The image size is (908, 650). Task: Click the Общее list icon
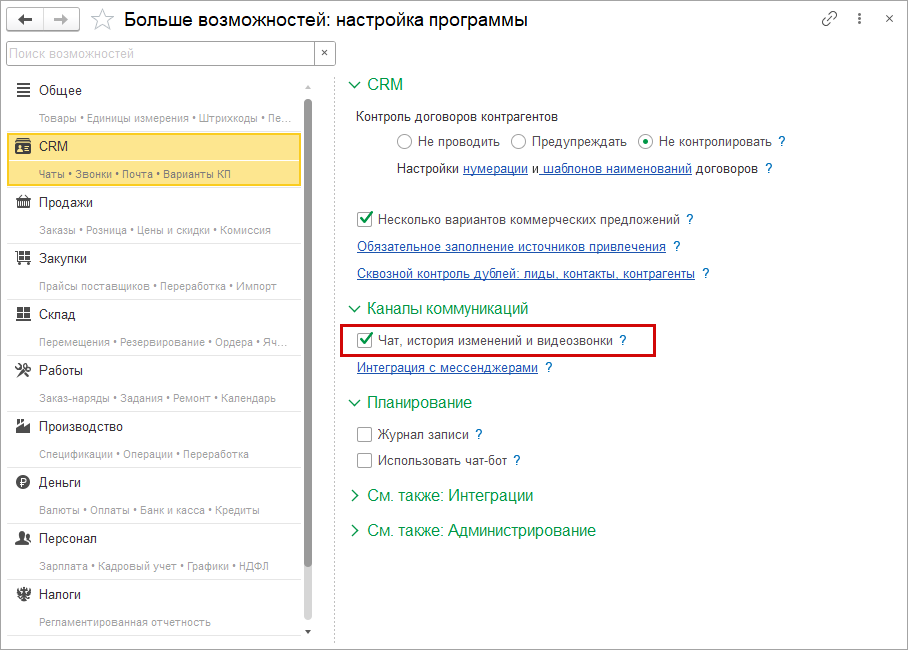point(23,90)
